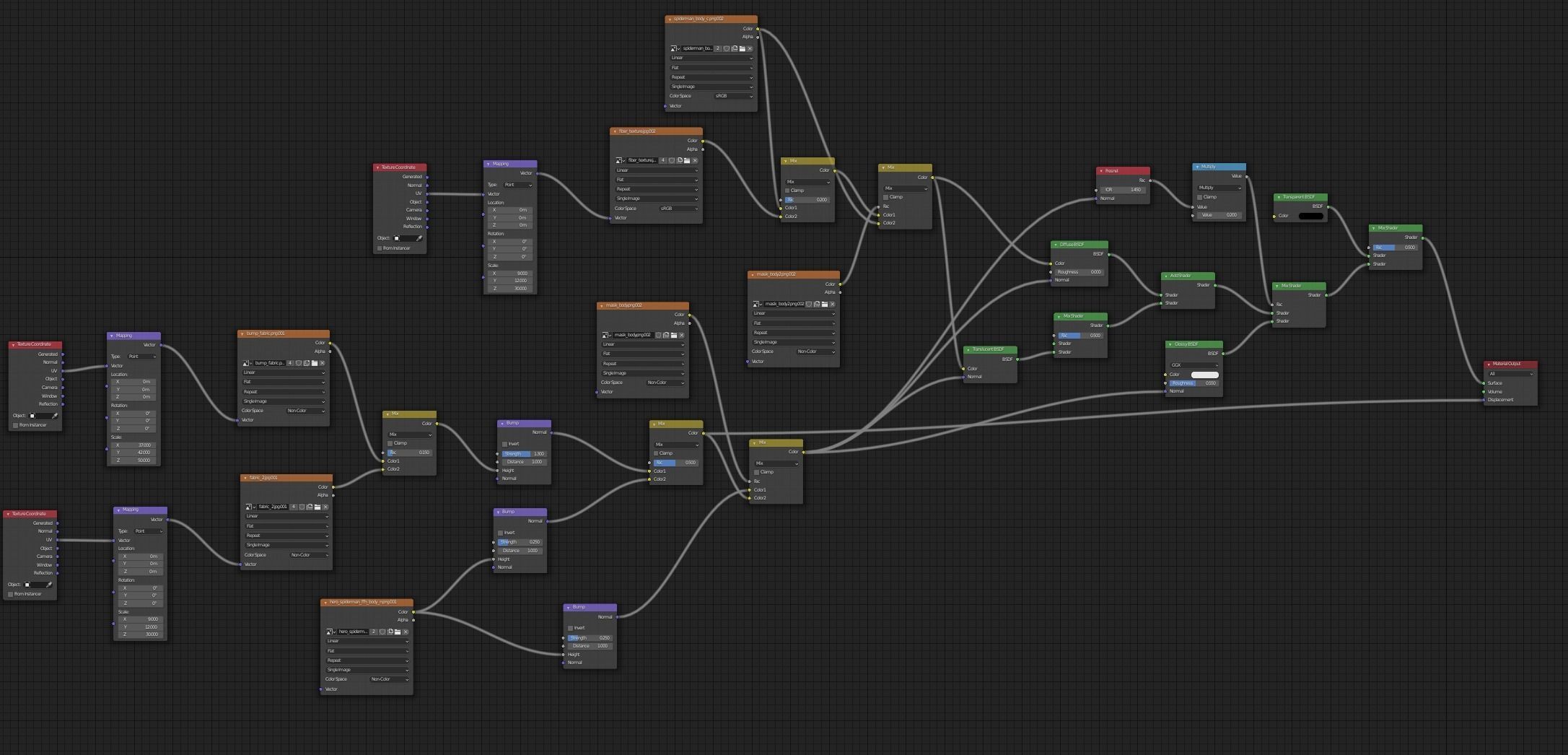Toggle fake user shield in bump_fabric node
Image resolution: width=1568 pixels, height=755 pixels.
pos(299,363)
